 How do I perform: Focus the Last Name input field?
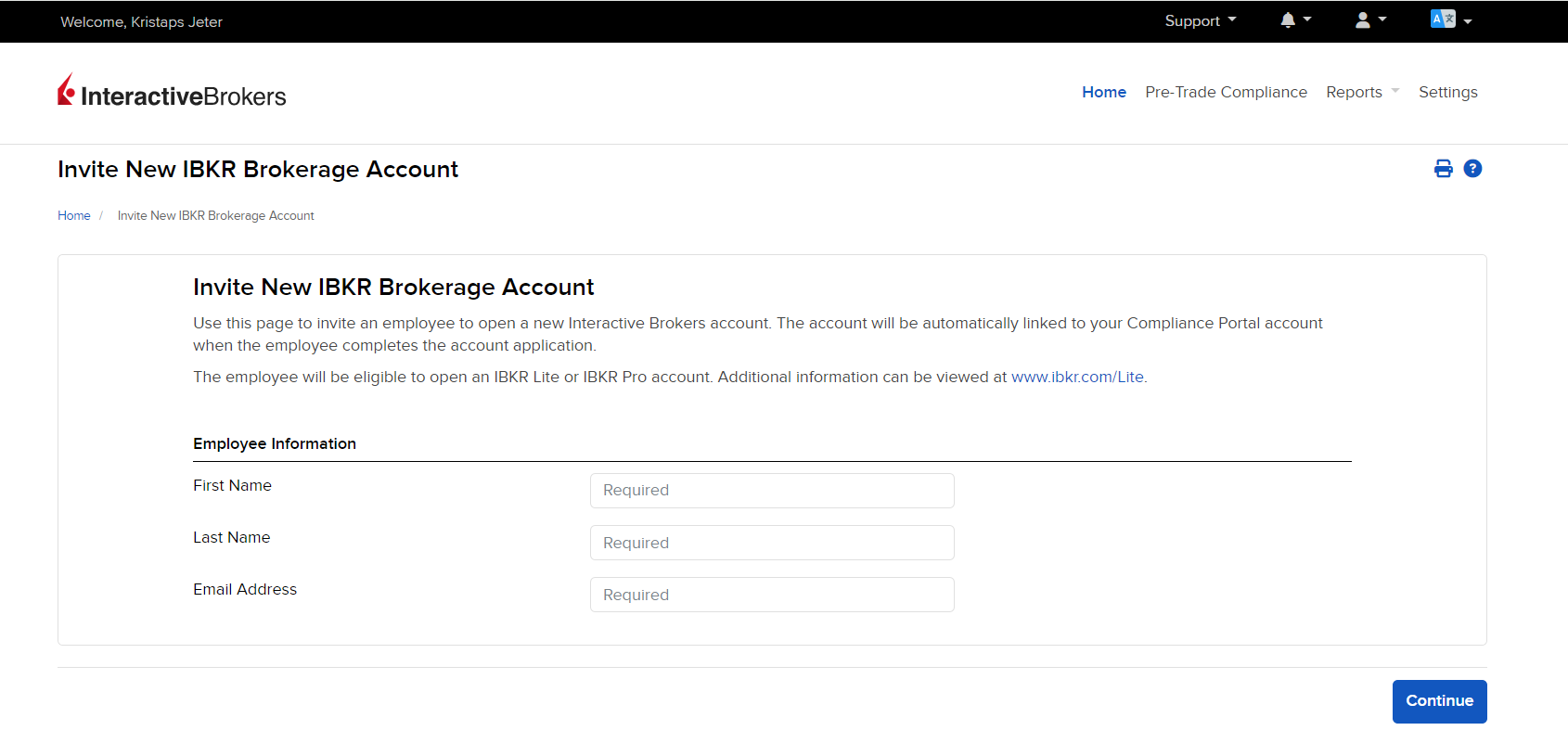[x=772, y=543]
